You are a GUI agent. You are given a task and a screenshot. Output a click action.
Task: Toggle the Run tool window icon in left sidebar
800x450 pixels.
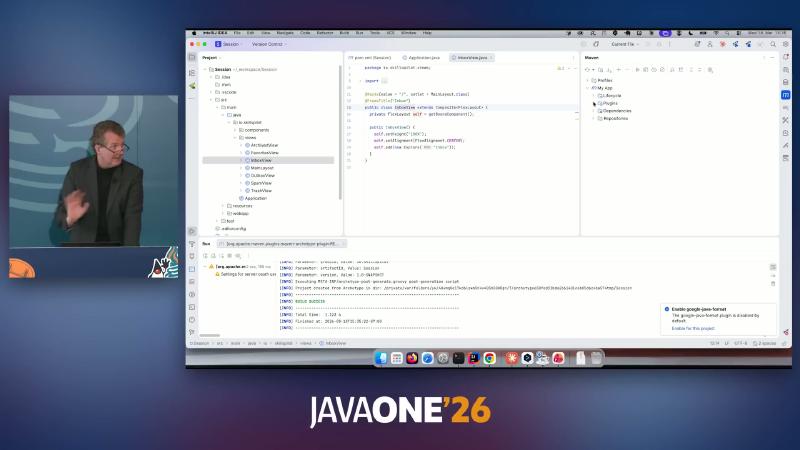coord(192,232)
